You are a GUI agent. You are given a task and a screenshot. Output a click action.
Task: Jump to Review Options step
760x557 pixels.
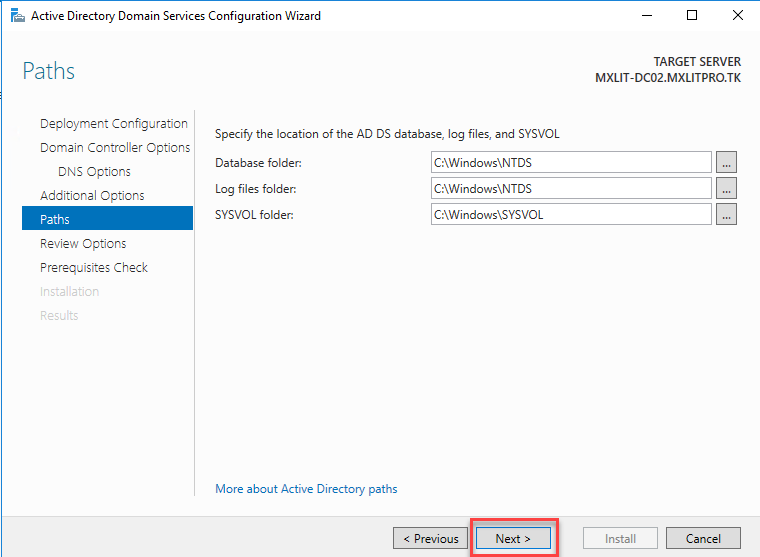83,244
